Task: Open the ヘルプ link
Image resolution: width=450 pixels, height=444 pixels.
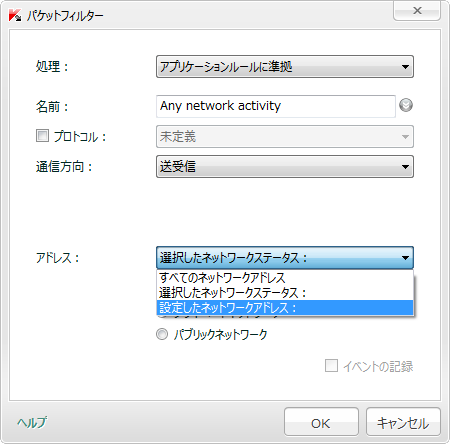Action: pos(32,422)
